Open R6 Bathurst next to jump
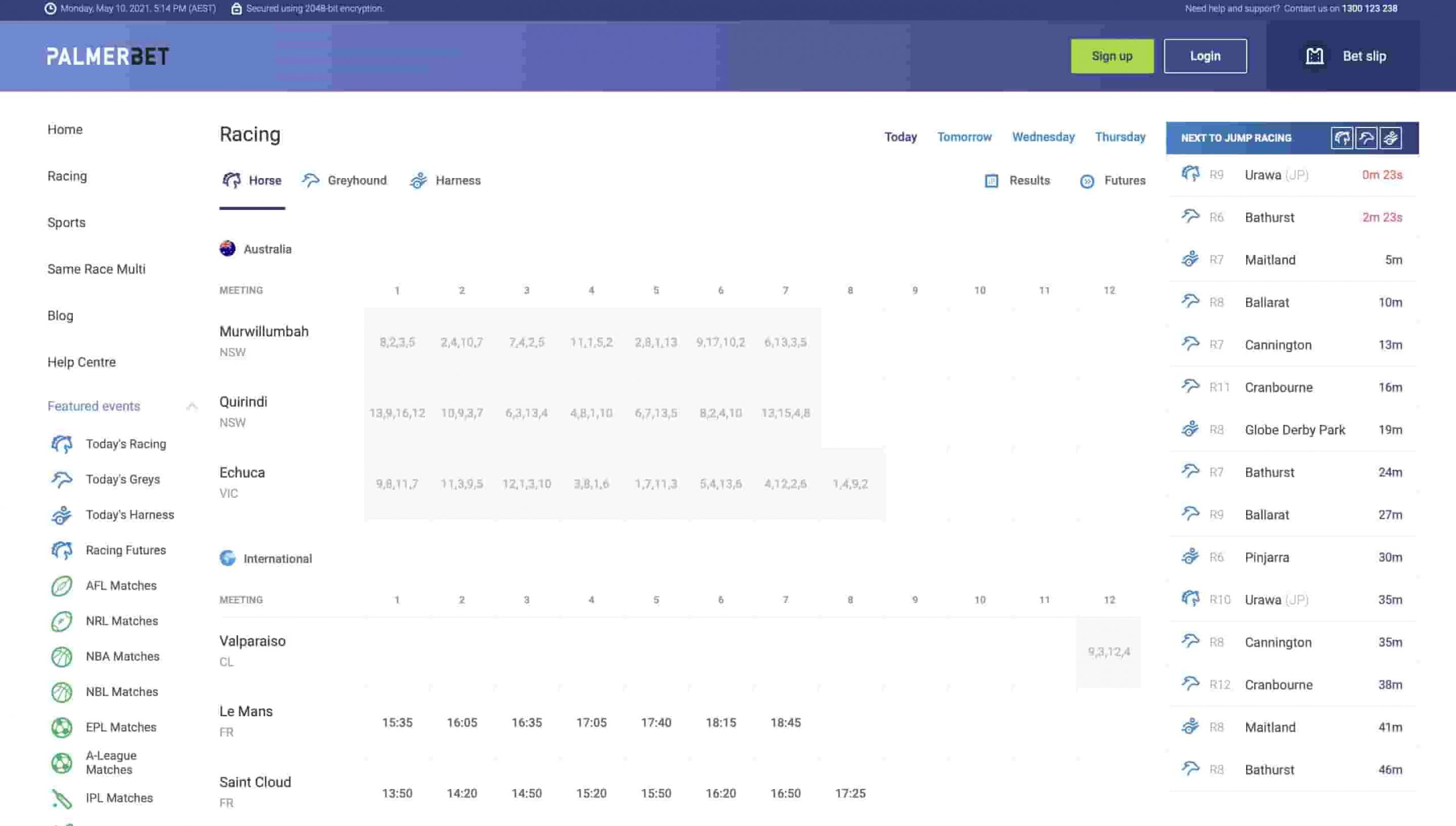 (x=1292, y=217)
